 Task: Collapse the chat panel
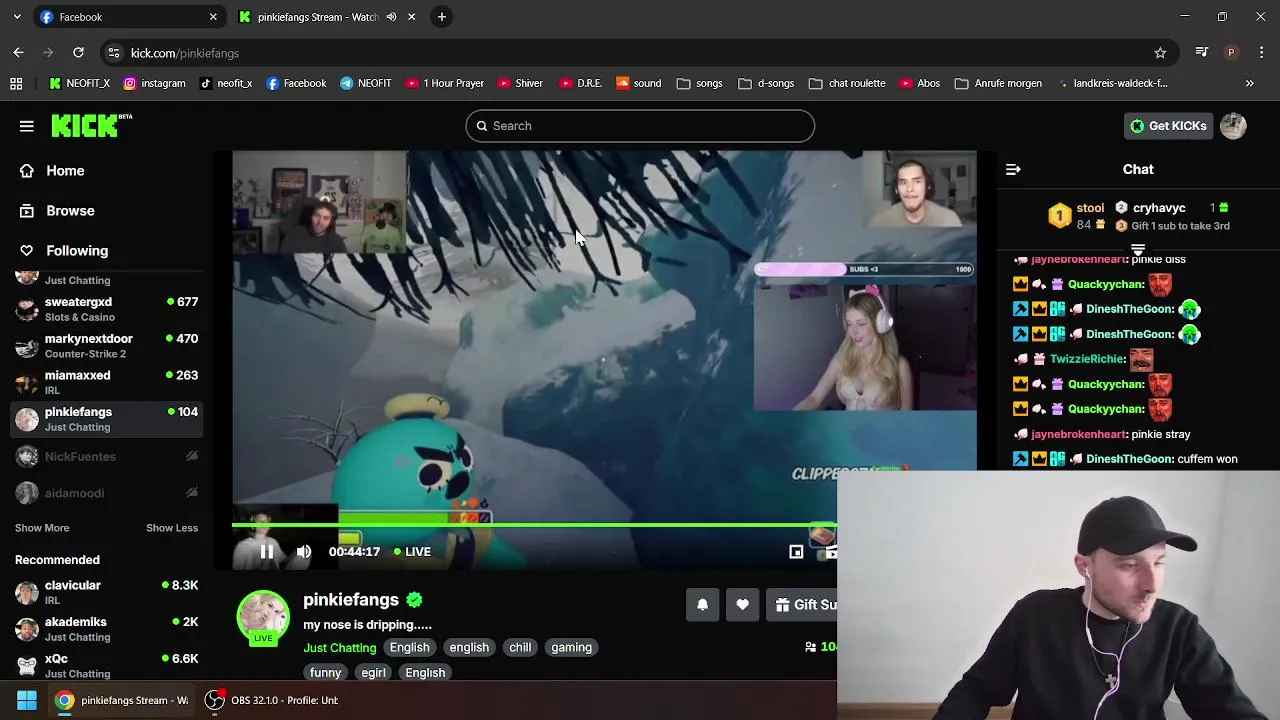(x=1013, y=170)
